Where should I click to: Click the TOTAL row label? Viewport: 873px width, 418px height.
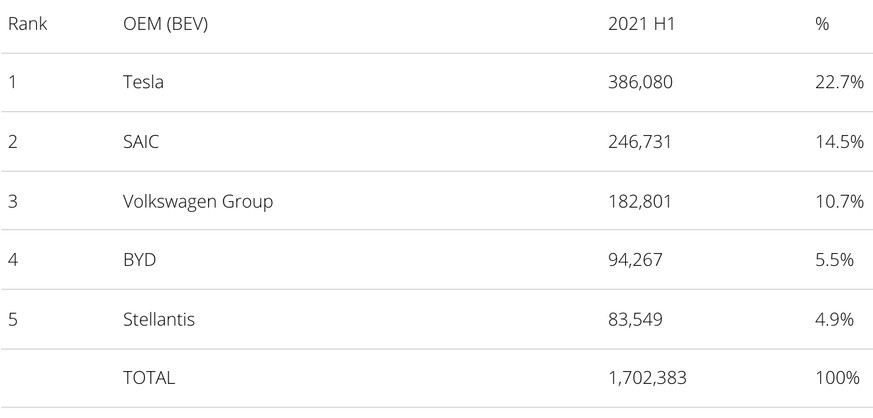(148, 378)
